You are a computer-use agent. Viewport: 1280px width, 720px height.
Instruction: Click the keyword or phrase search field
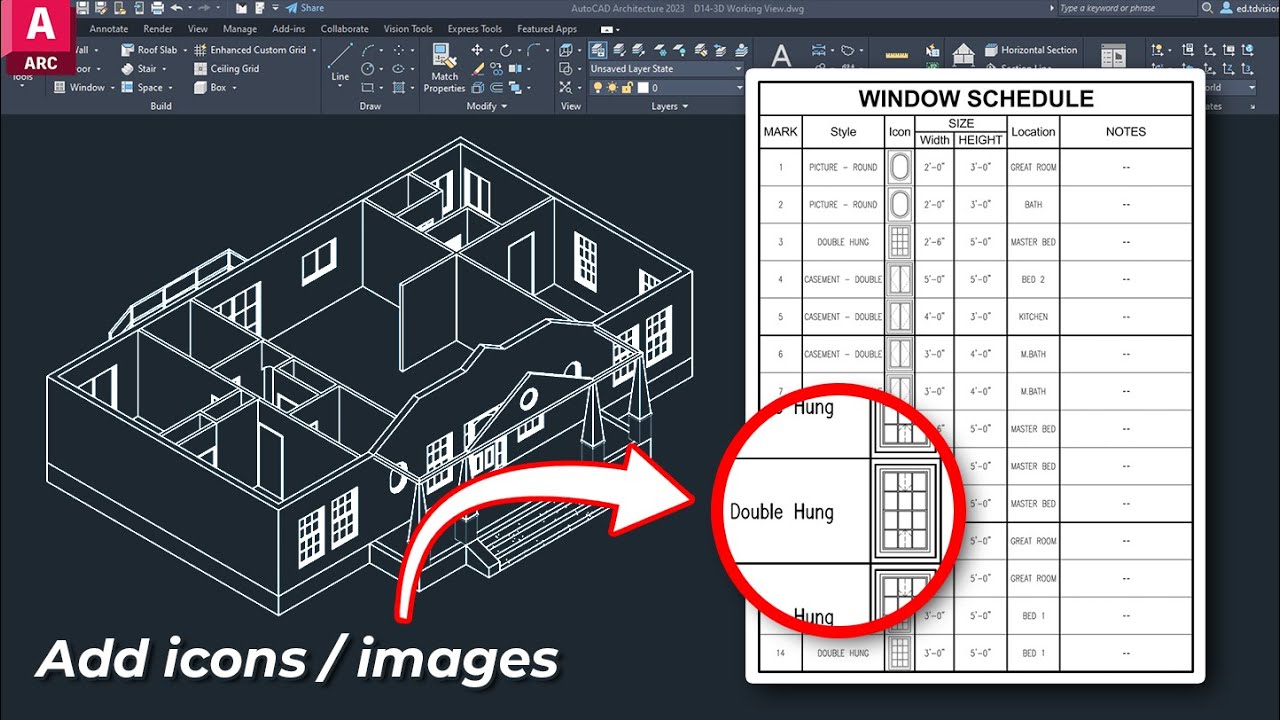(x=1127, y=8)
